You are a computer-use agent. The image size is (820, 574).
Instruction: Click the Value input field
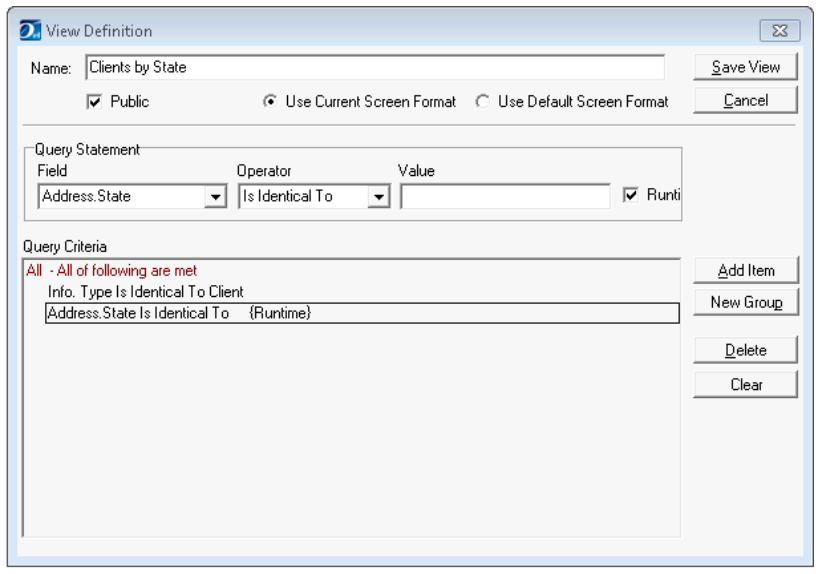click(x=505, y=197)
